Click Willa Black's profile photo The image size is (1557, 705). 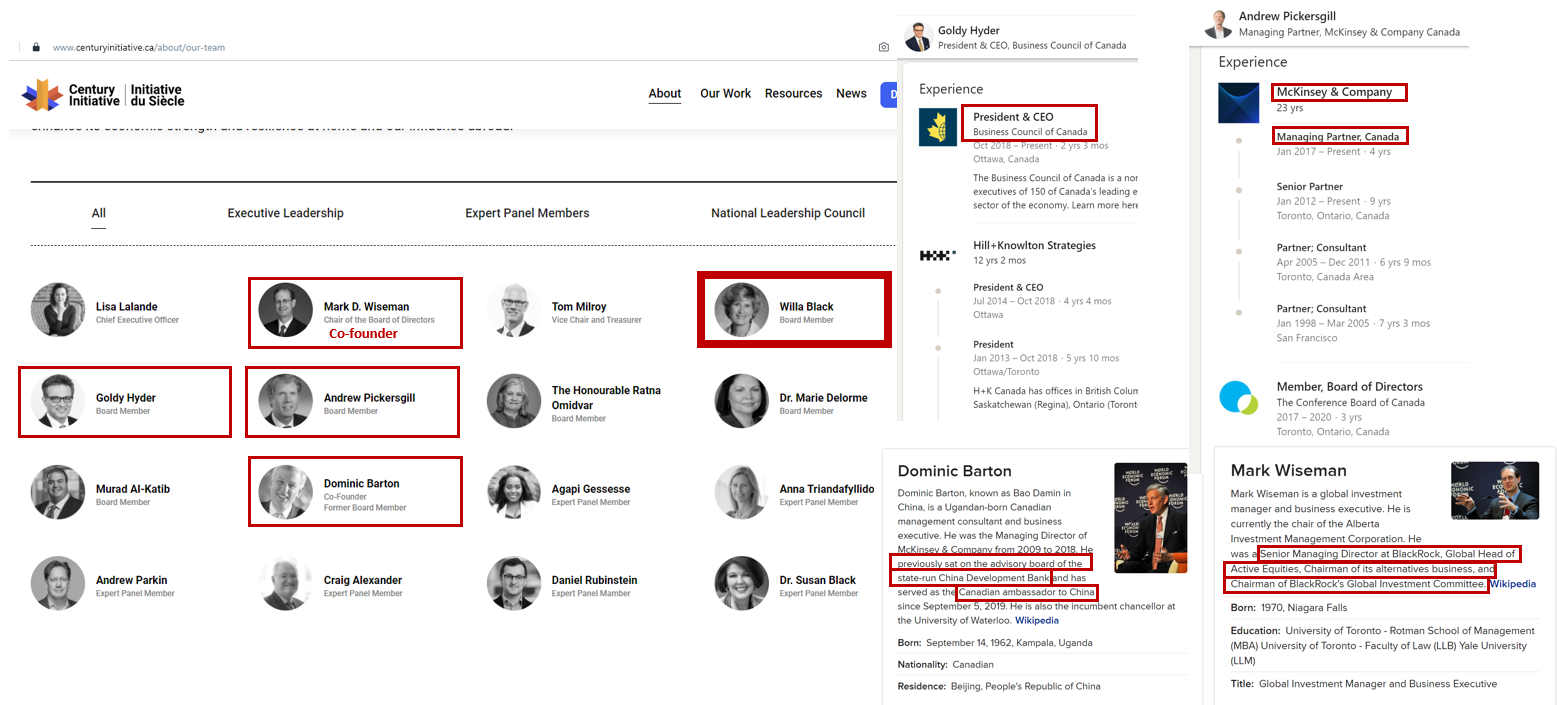742,310
